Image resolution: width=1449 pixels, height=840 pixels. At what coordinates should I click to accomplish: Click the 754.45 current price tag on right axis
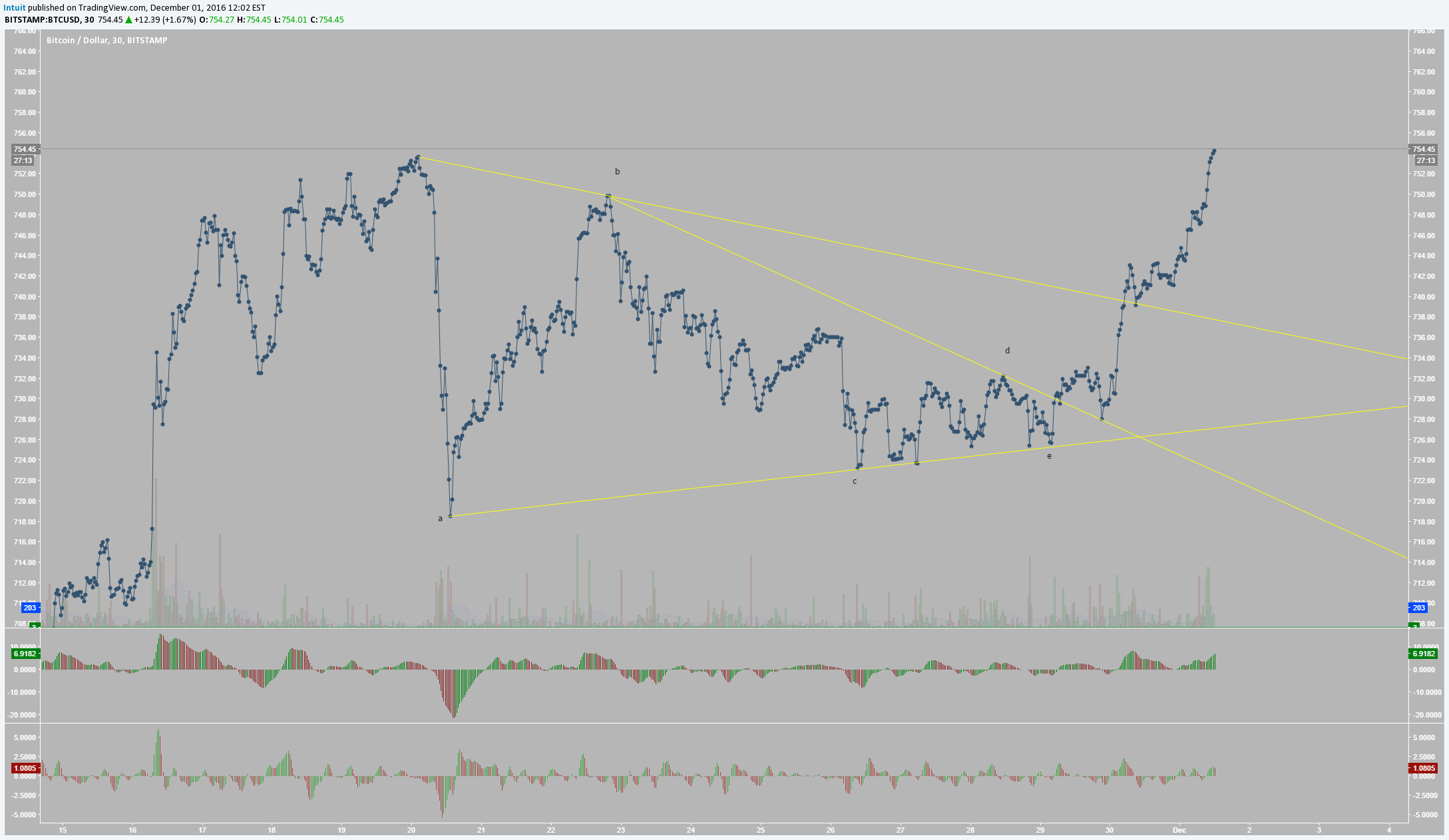coord(1423,149)
